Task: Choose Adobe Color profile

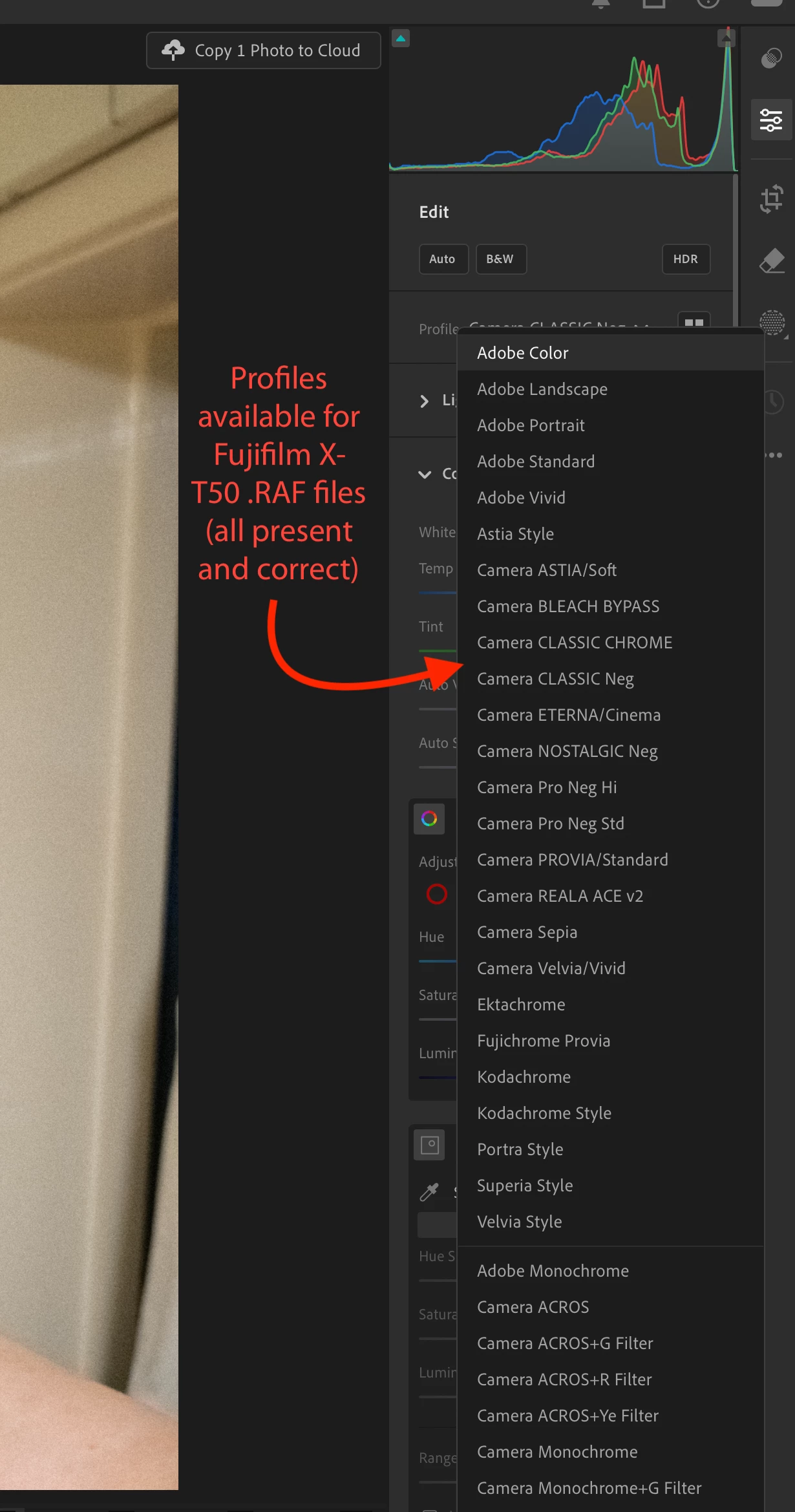Action: [x=611, y=353]
